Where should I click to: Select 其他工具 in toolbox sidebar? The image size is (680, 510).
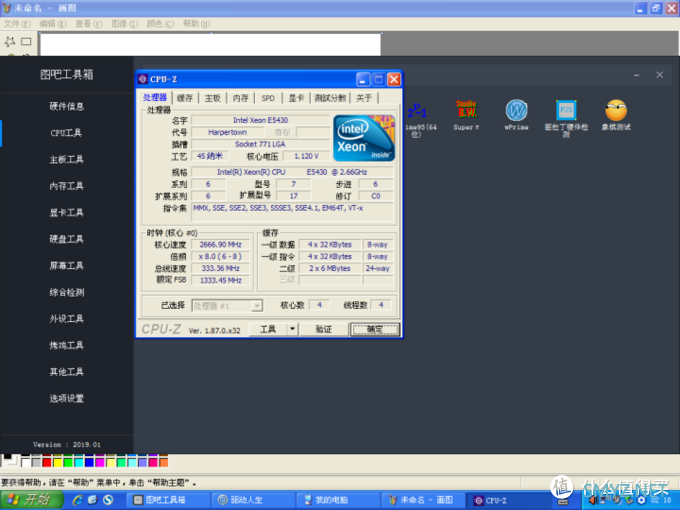(x=66, y=372)
